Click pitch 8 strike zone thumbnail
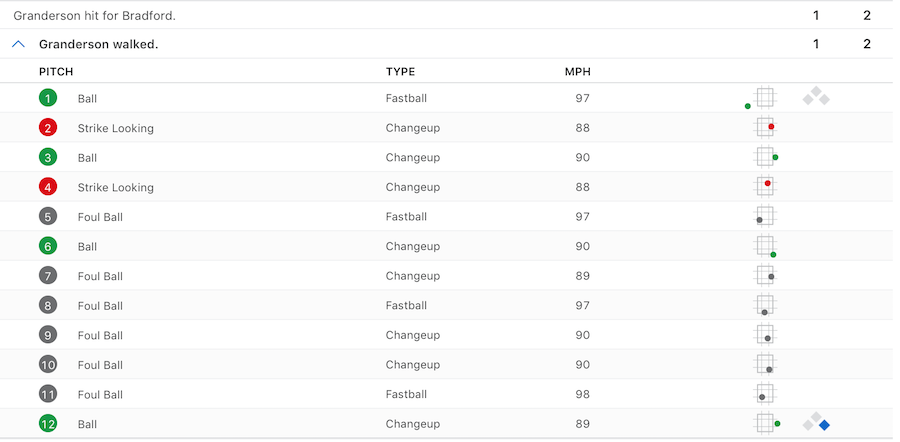This screenshot has height=442, width=900. [765, 305]
